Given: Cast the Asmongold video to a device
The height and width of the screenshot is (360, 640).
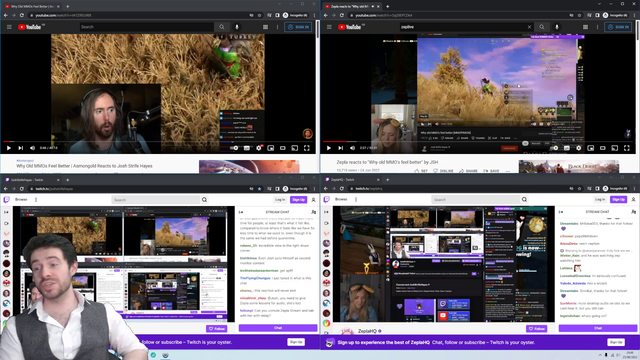Looking at the screenshot, I should pyautogui.click(x=295, y=148).
